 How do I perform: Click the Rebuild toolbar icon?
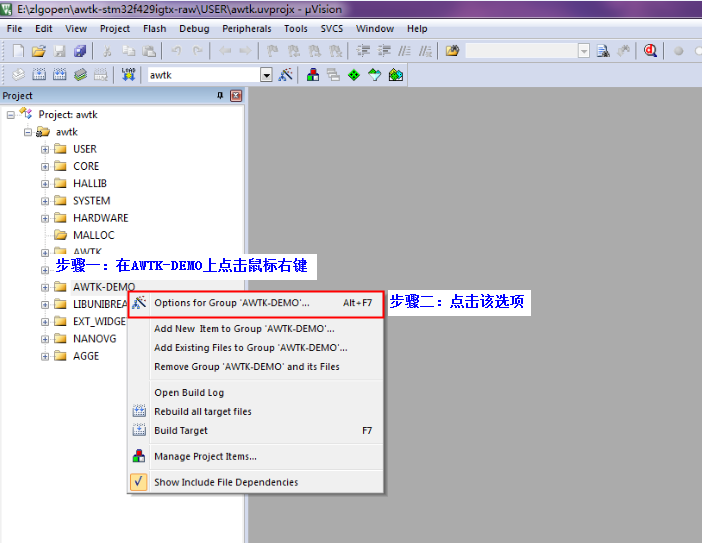click(60, 74)
